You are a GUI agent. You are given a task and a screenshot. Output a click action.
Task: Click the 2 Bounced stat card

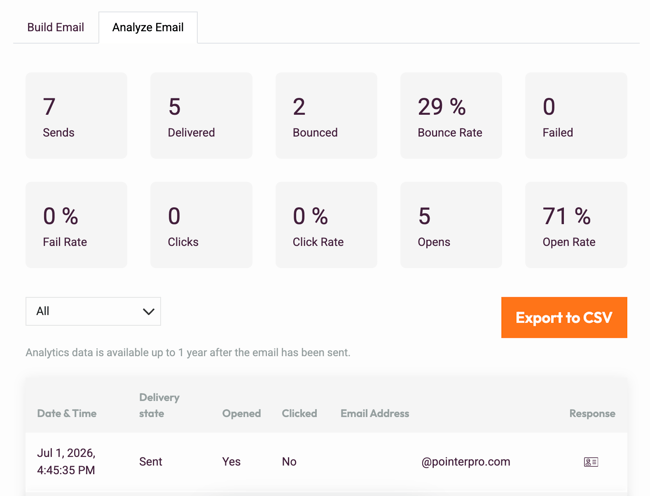326,116
